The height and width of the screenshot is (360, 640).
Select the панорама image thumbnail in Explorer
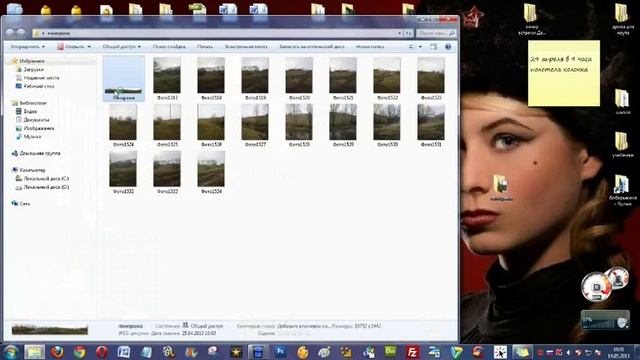(x=123, y=78)
